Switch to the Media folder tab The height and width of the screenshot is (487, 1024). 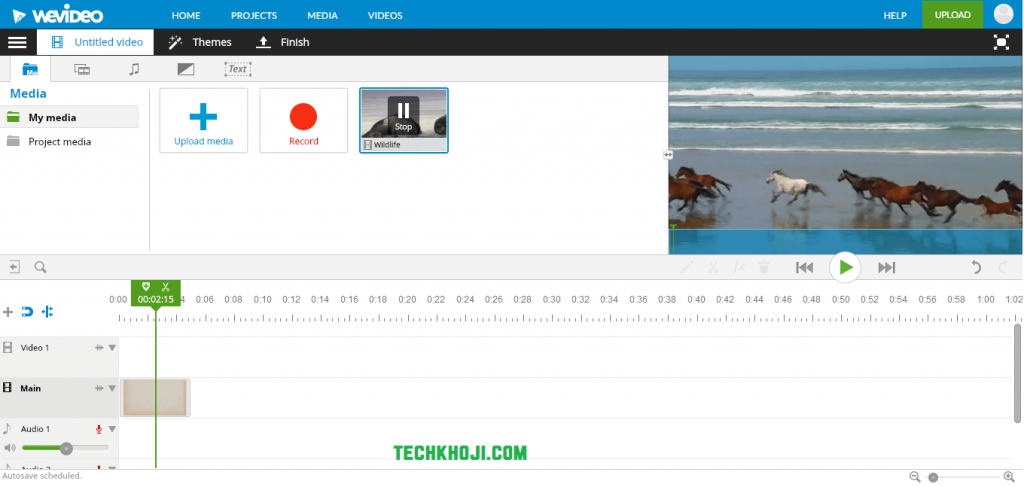tap(30, 69)
